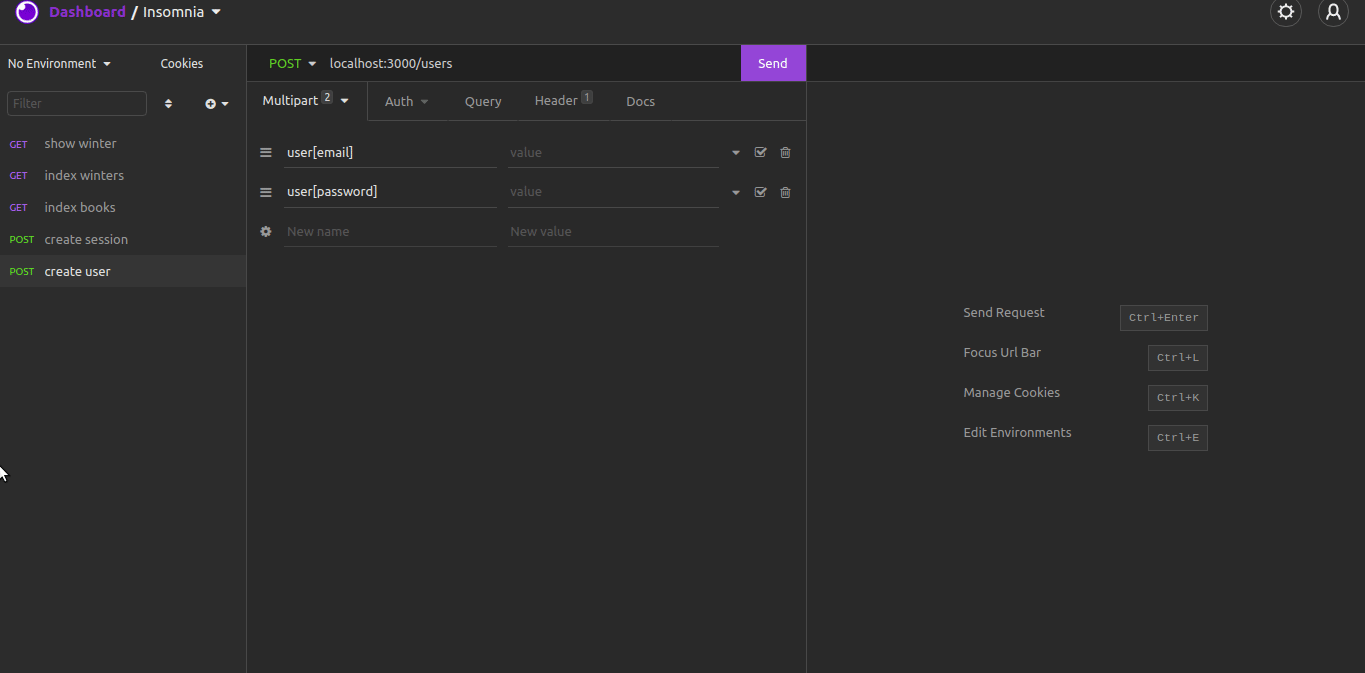Viewport: 1365px width, 673px height.
Task: Select the create session request
Action: pyautogui.click(x=123, y=240)
